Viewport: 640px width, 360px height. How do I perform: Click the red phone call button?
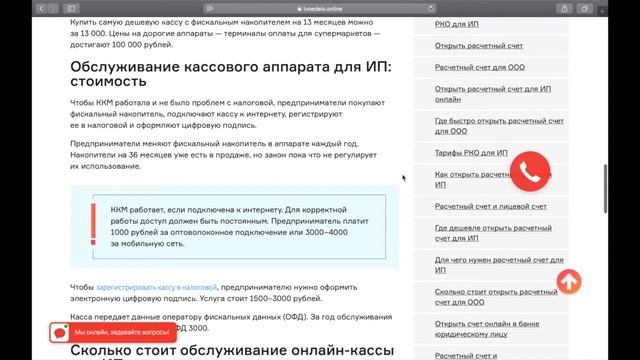click(x=530, y=171)
